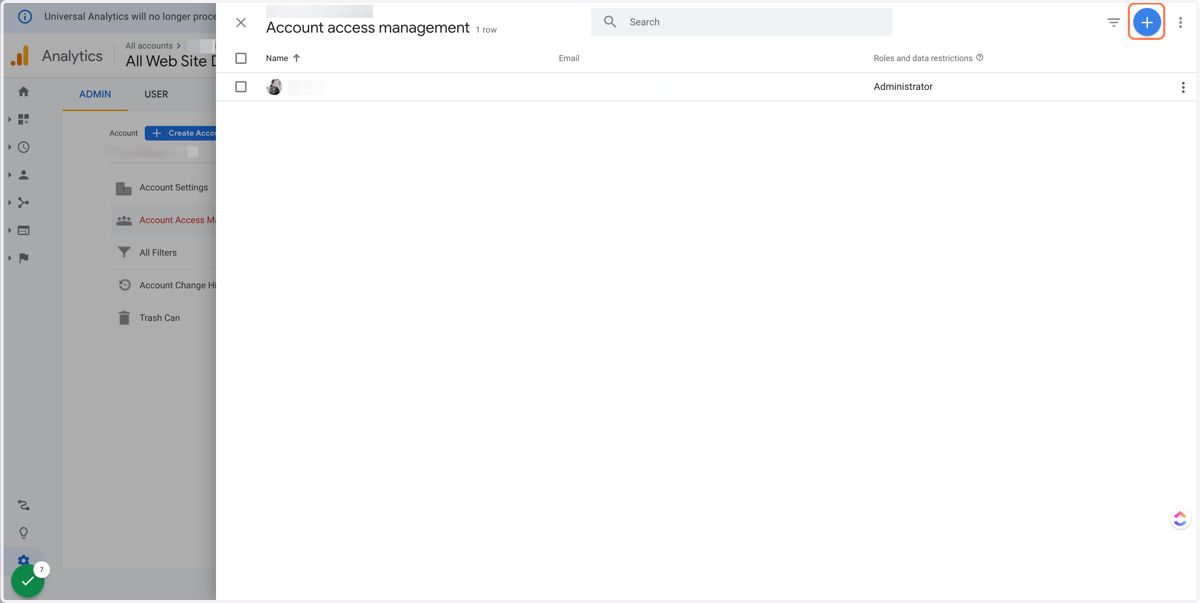Open Behavior icon in sidebar

(x=24, y=230)
